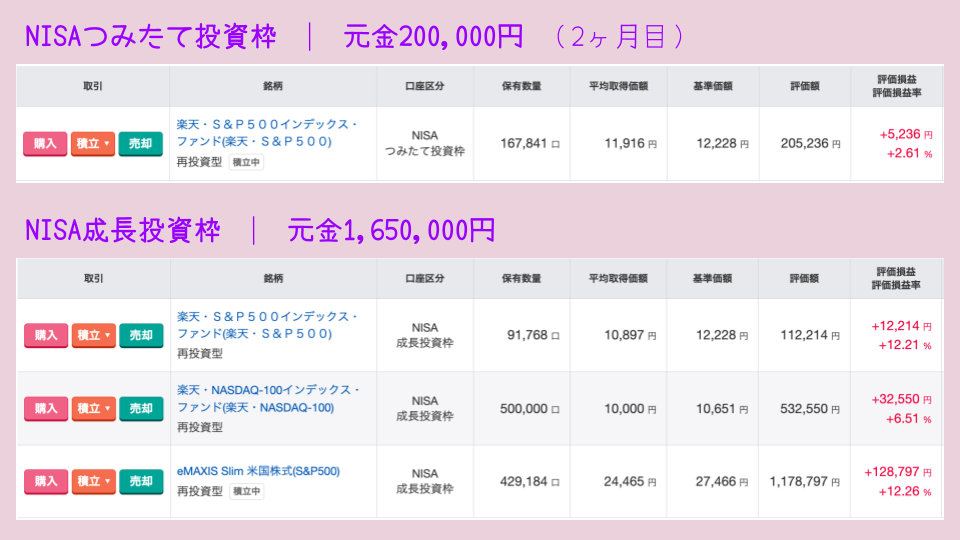Select profit value +128,797 円
Viewport: 960px width, 540px height.
pyautogui.click(x=898, y=472)
